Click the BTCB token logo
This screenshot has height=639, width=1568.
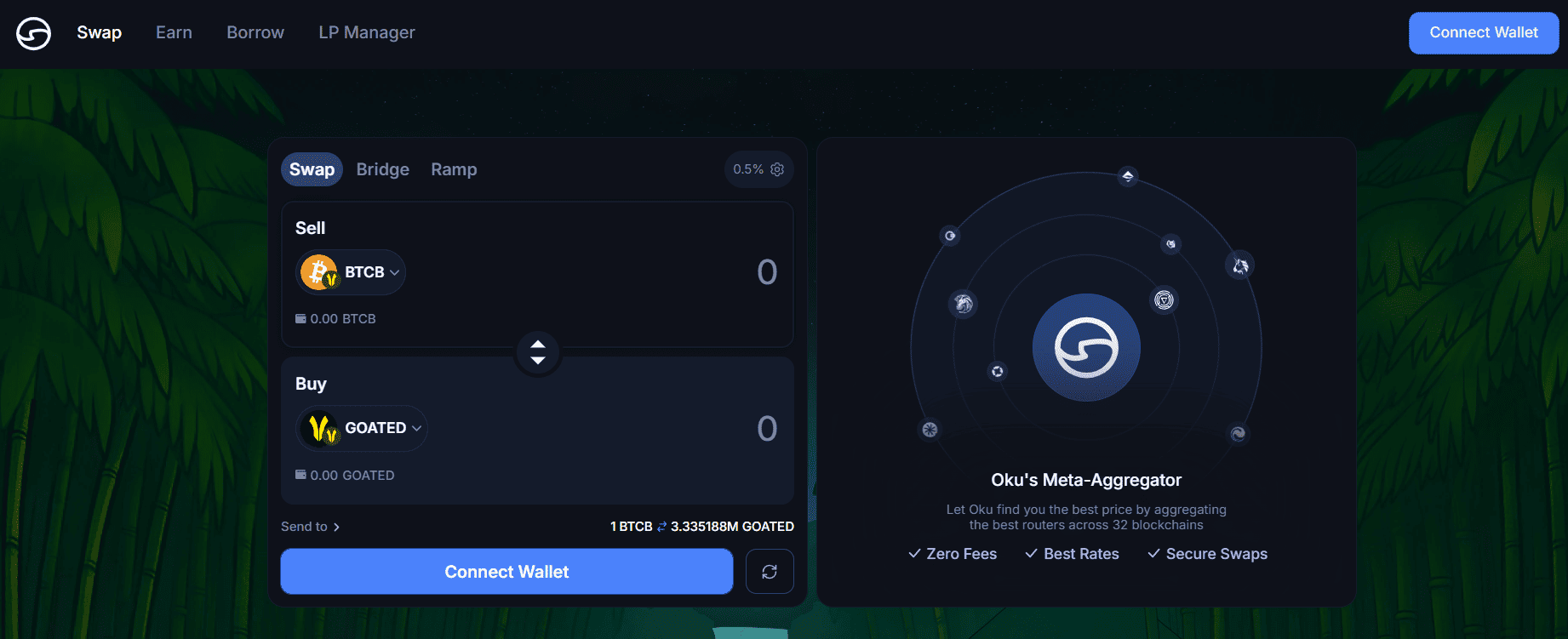click(x=319, y=272)
